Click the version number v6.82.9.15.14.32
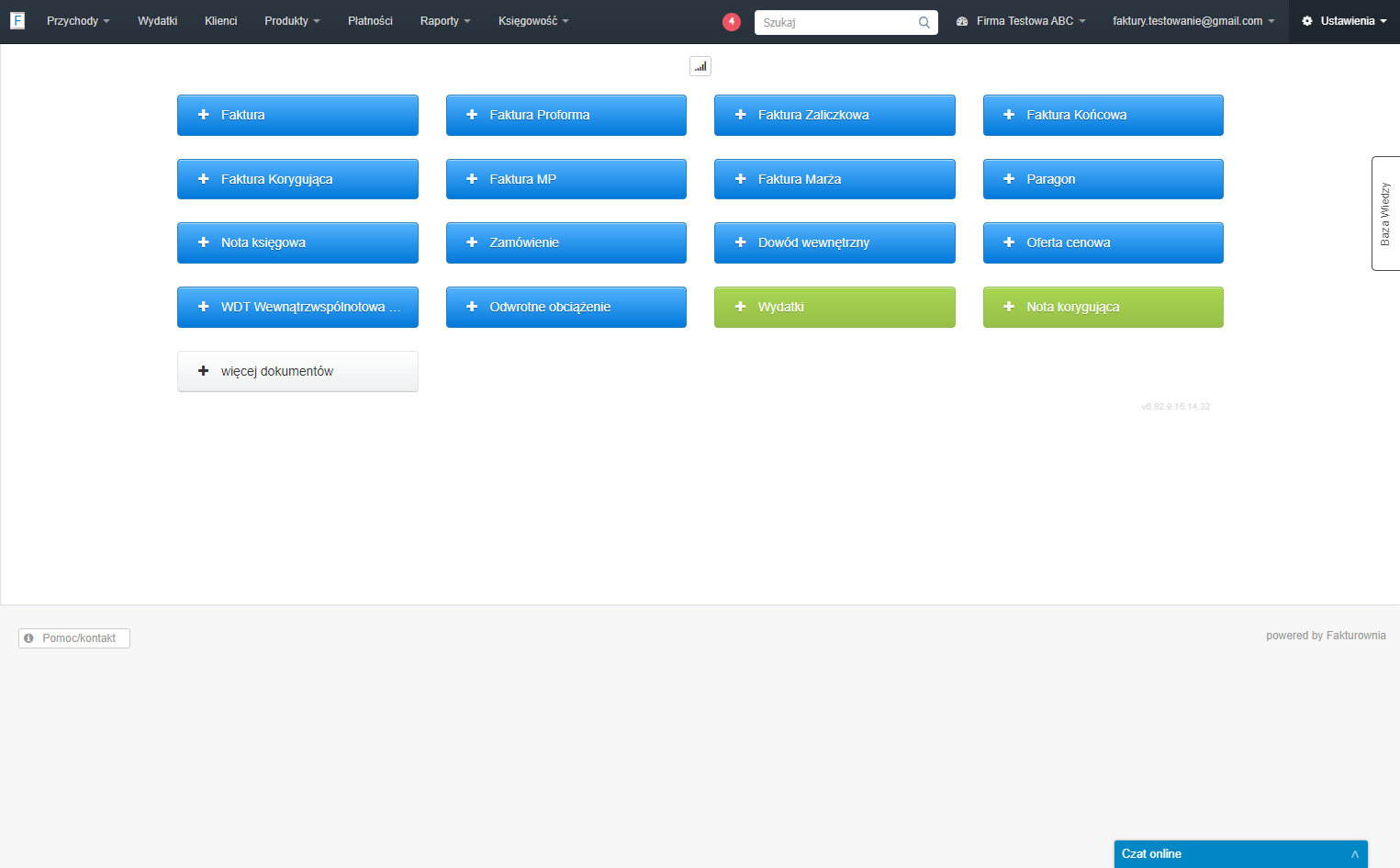This screenshot has width=1400, height=868. click(1175, 406)
